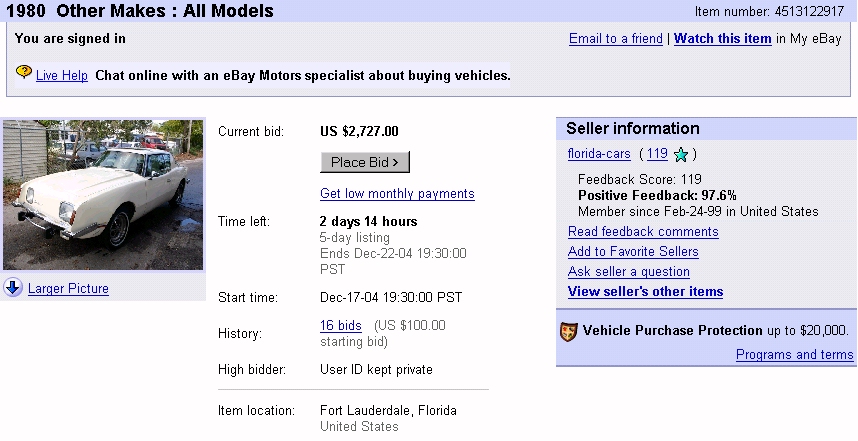Screen dimensions: 858x441
Task: Open the white car thumbnail photo
Action: tap(102, 195)
